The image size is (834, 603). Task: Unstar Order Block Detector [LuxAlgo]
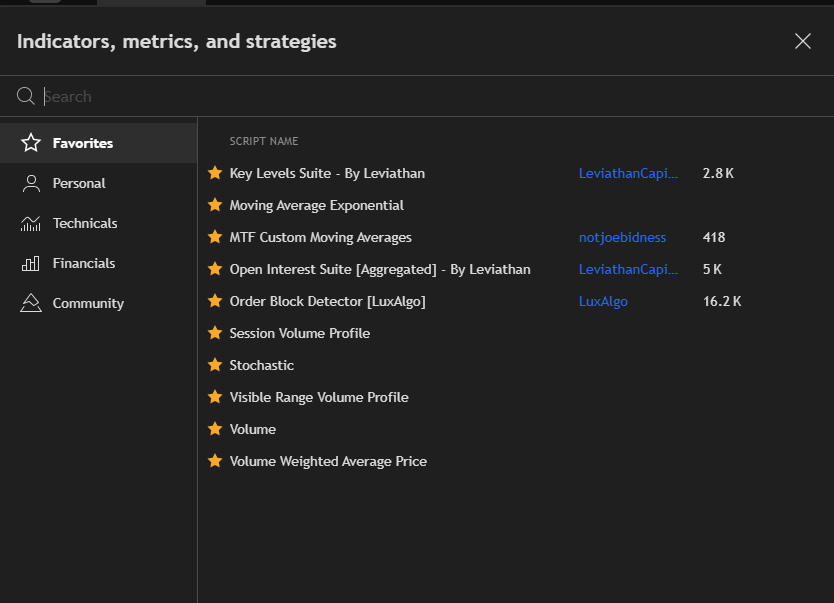(x=215, y=300)
